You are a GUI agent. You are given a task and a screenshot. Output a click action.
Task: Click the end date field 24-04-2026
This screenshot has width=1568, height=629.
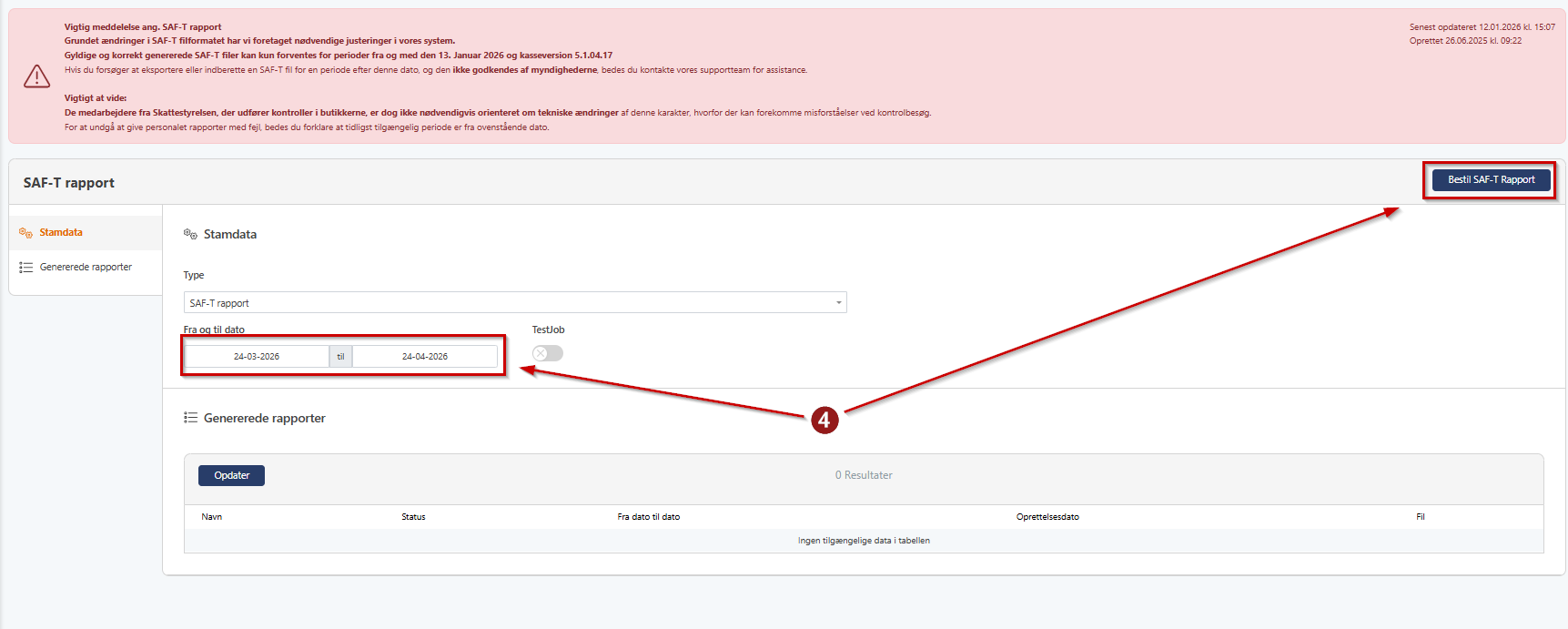[x=425, y=357]
